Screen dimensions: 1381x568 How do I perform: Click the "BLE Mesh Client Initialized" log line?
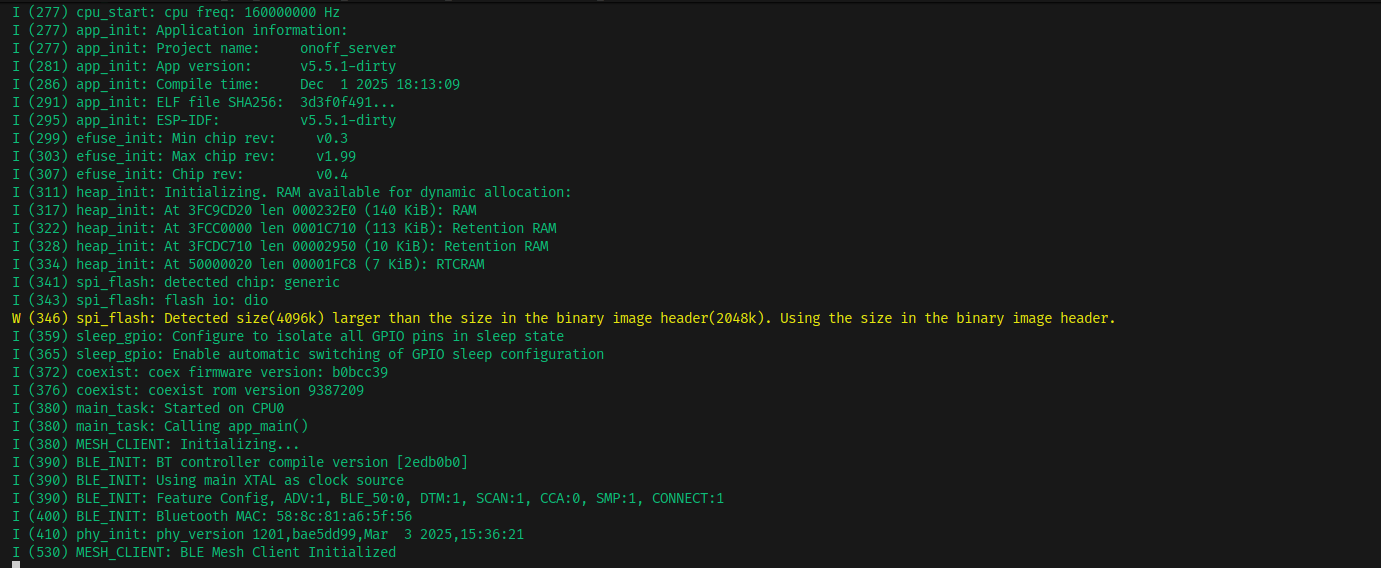204,552
